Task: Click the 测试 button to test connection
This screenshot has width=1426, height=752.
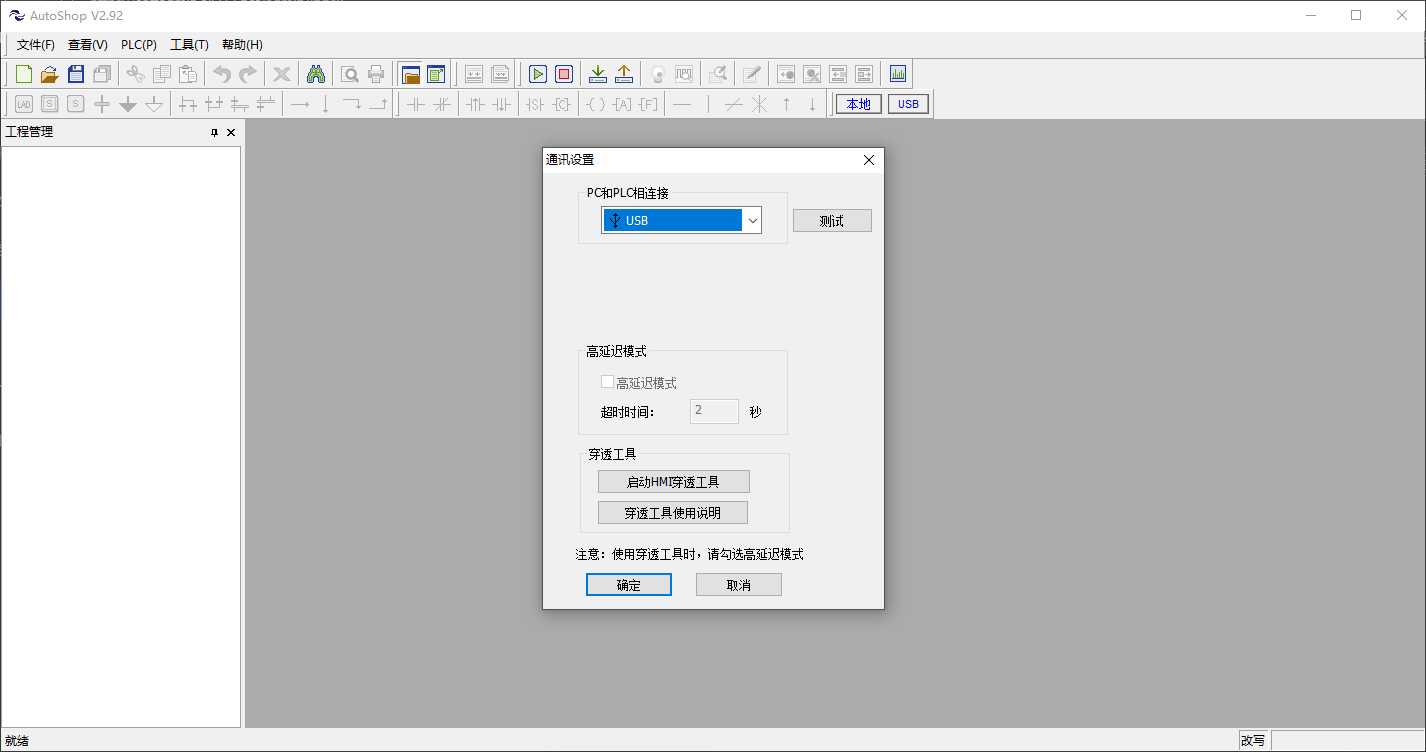Action: 832,221
